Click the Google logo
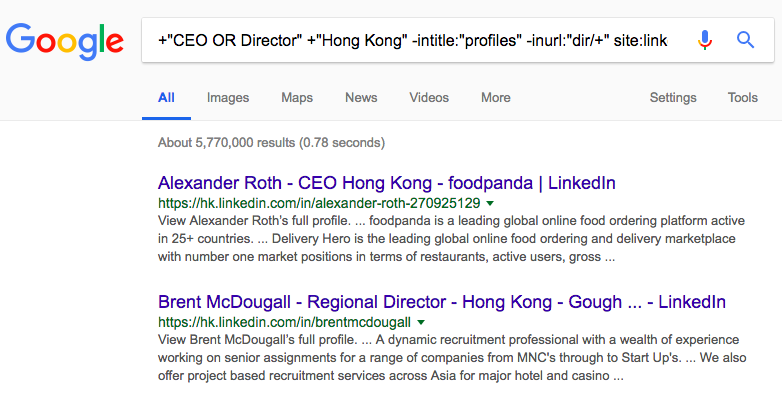 point(65,41)
